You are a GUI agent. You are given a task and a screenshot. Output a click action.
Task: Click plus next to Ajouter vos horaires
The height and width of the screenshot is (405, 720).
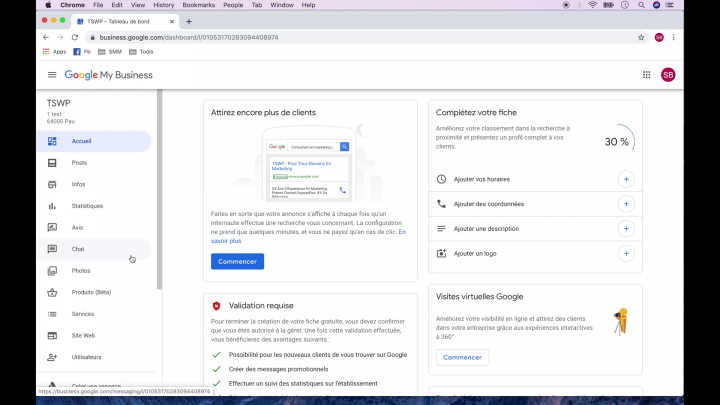click(626, 179)
